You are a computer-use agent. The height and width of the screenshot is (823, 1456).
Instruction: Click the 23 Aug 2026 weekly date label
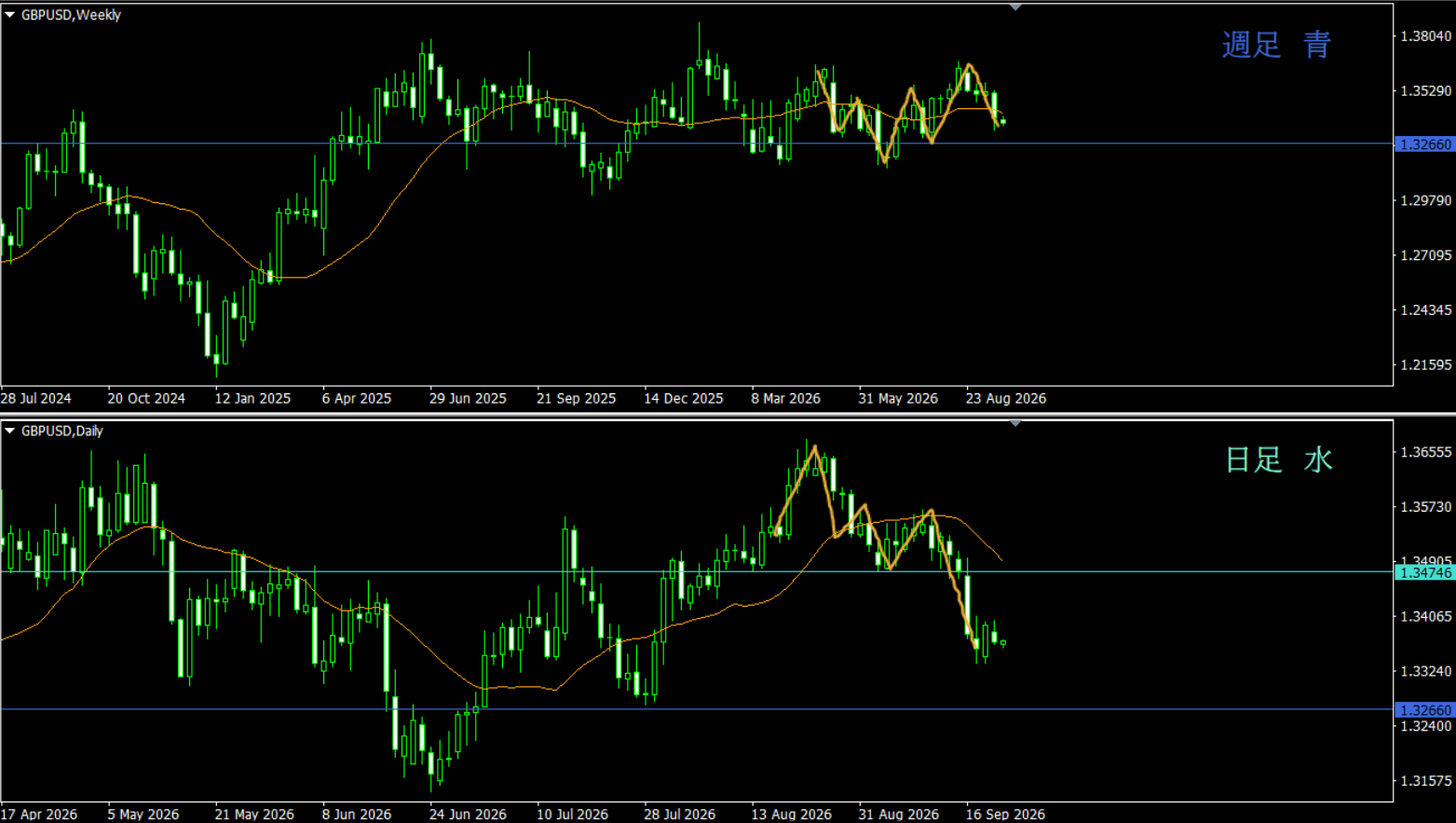pyautogui.click(x=1006, y=398)
